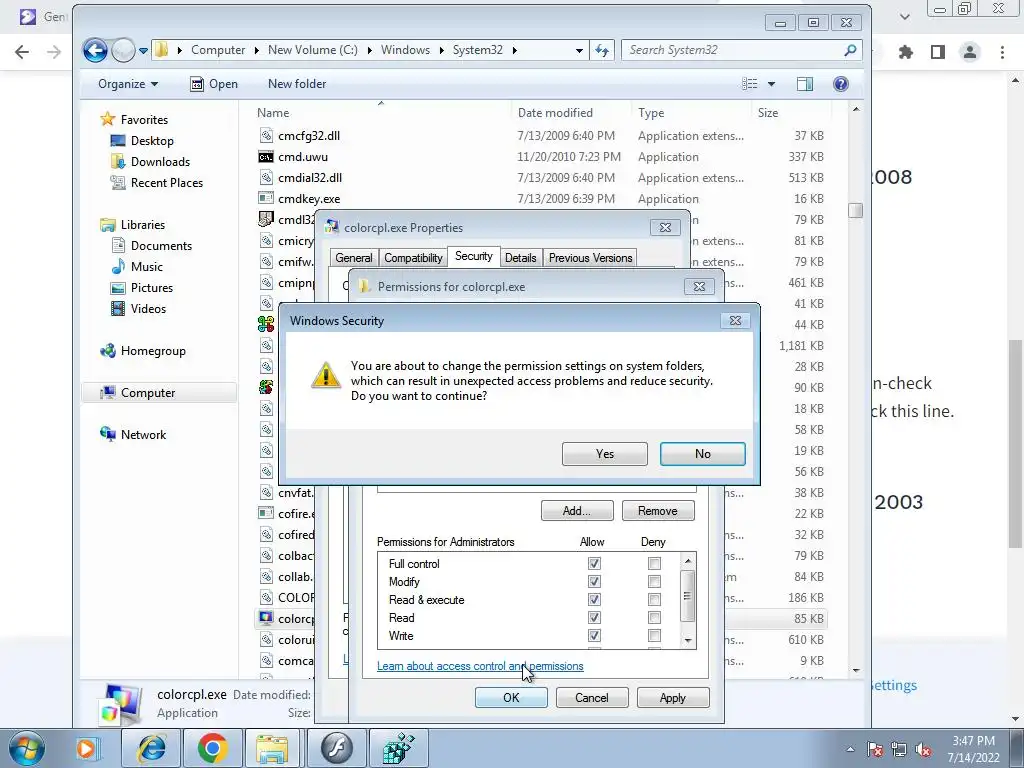Open Learn about access control and permissions link

coord(480,666)
